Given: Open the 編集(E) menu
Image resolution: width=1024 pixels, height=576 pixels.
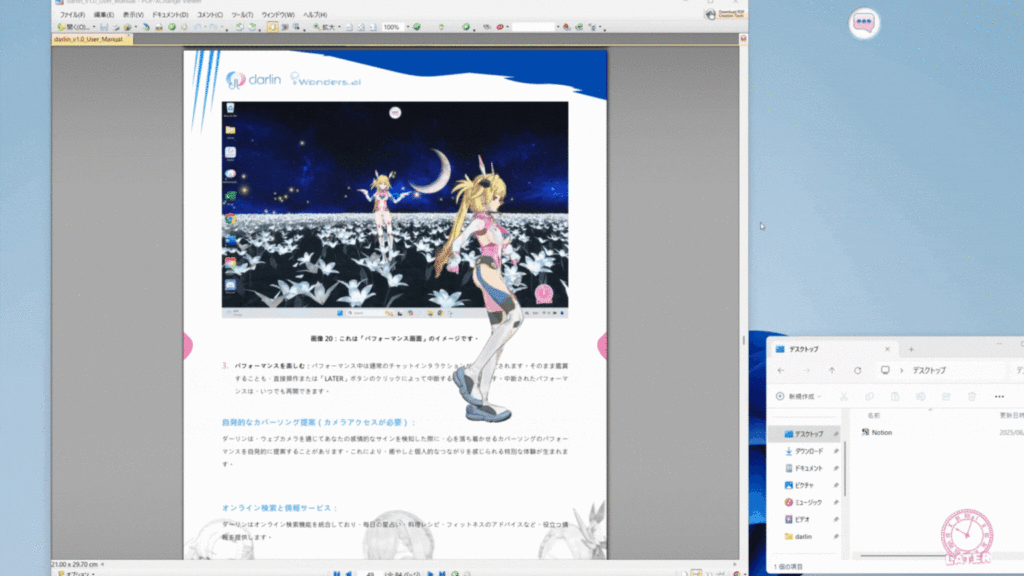Looking at the screenshot, I should [103, 14].
